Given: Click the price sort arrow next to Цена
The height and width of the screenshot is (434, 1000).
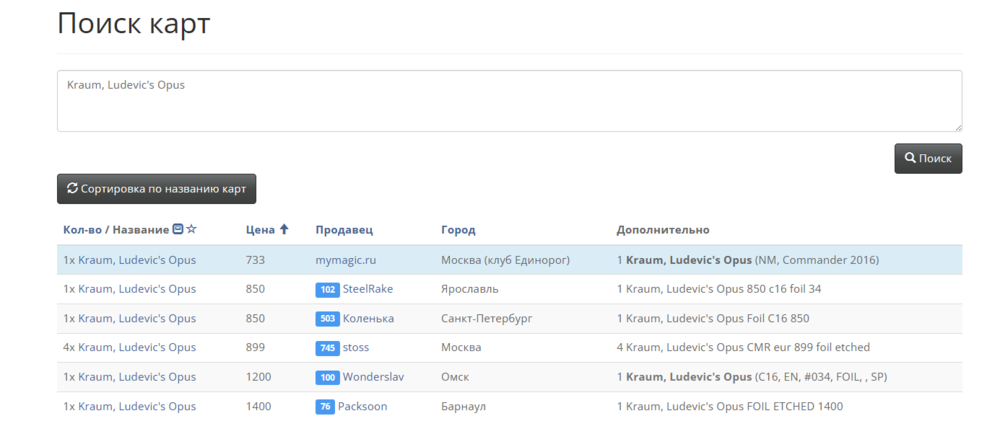Looking at the screenshot, I should [x=284, y=230].
